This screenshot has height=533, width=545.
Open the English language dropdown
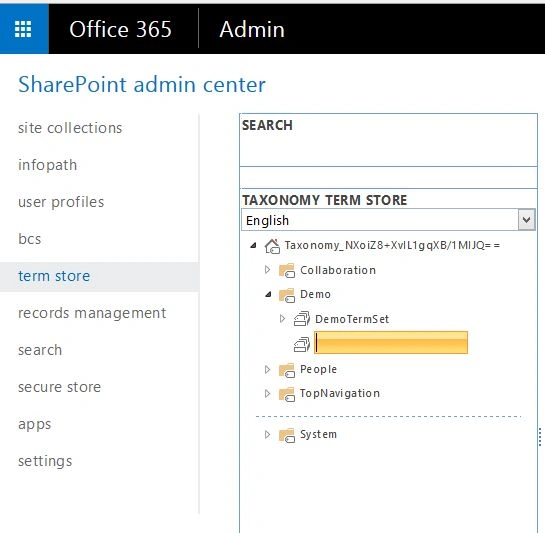(526, 220)
